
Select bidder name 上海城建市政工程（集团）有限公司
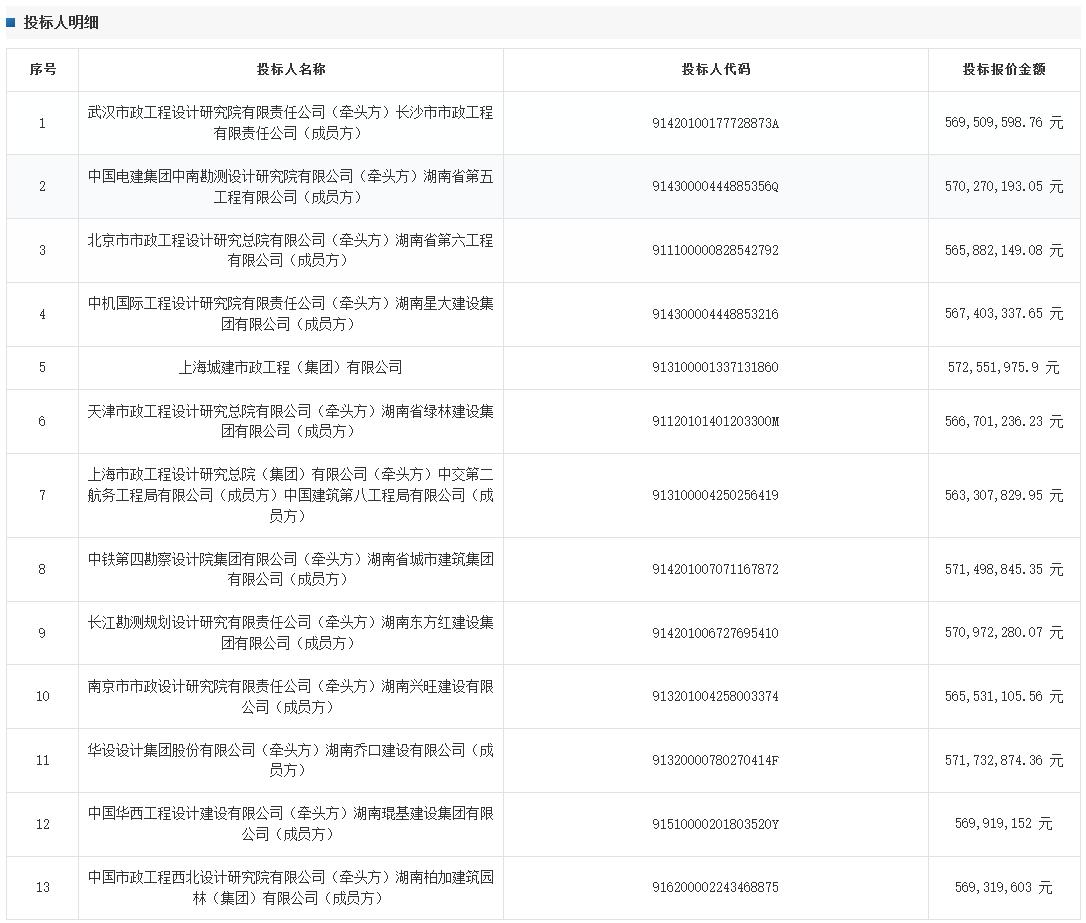point(290,367)
